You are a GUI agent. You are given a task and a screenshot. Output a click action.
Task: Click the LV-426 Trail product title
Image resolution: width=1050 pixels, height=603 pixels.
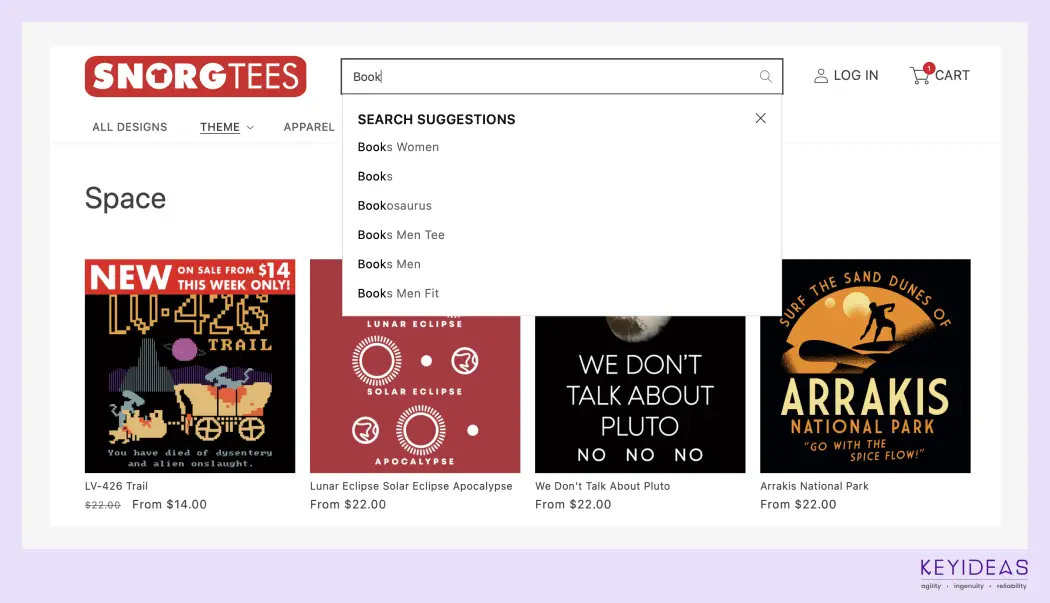117,486
